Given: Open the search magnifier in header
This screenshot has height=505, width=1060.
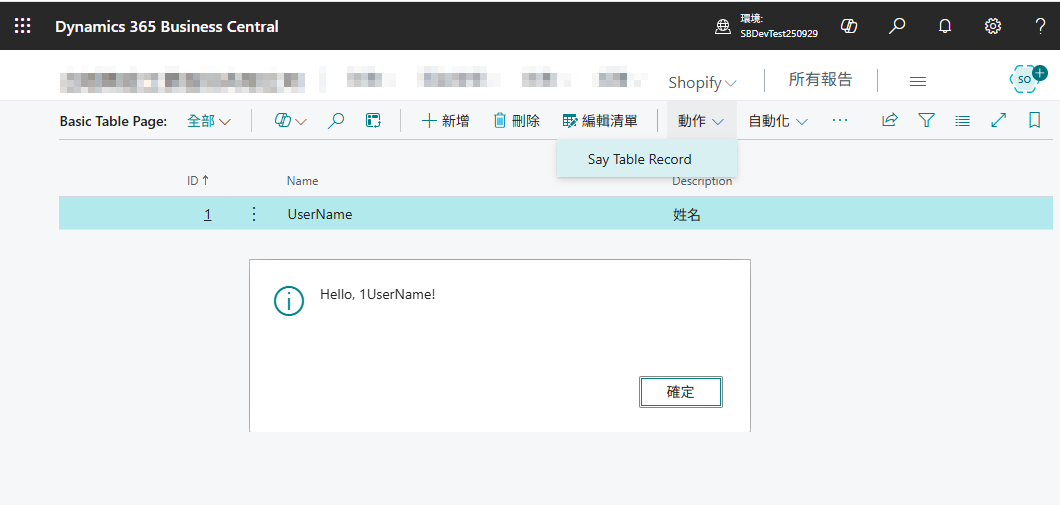Looking at the screenshot, I should (897, 26).
